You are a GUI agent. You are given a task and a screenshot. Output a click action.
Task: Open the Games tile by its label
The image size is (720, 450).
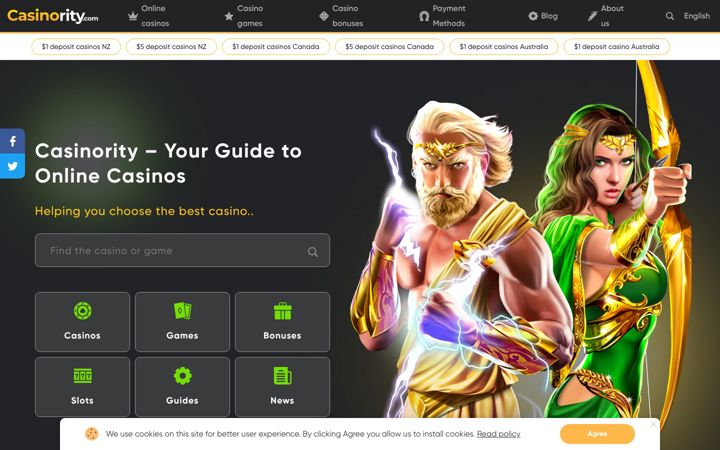pyautogui.click(x=182, y=336)
